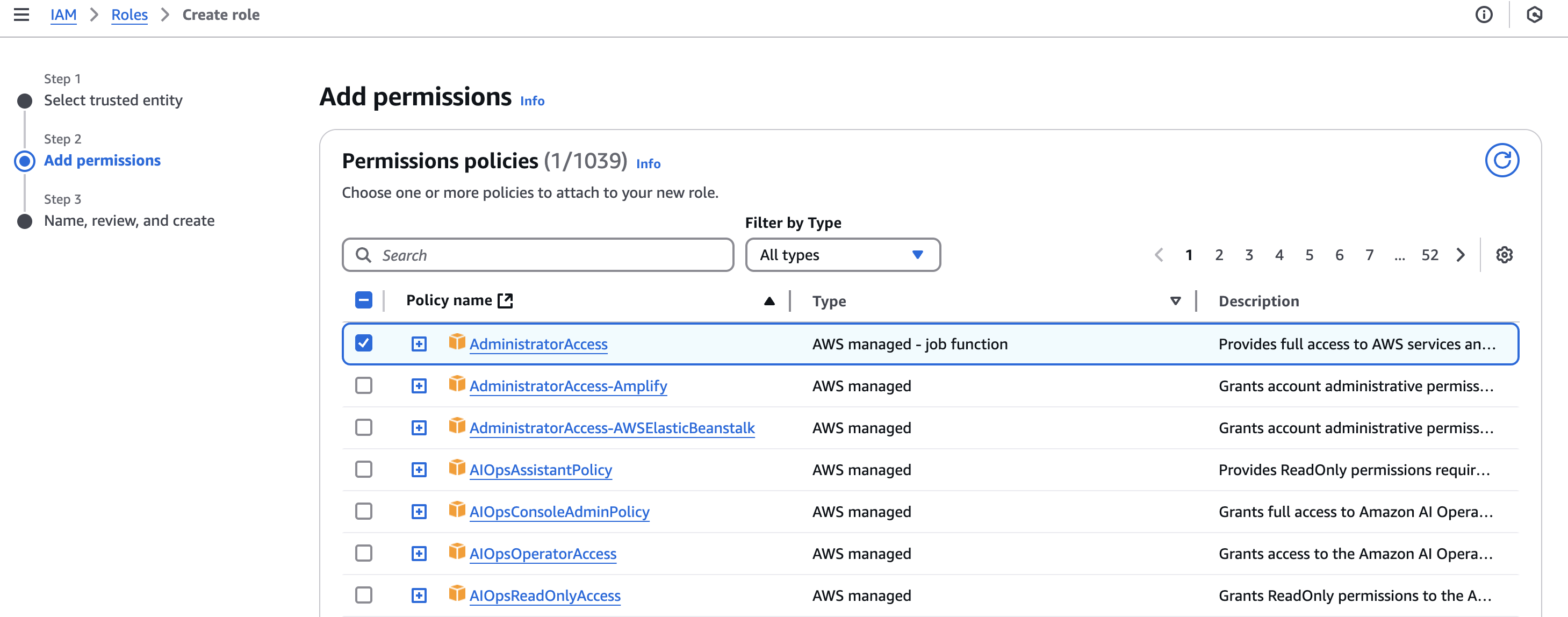Click the info circle icon in the top bar
The width and height of the screenshot is (1568, 617).
pos(1485,15)
